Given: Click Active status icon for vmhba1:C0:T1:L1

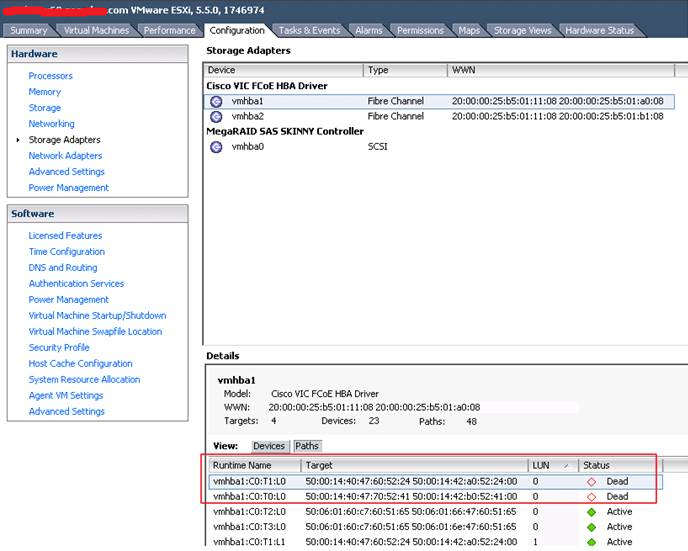Looking at the screenshot, I should tap(591, 542).
